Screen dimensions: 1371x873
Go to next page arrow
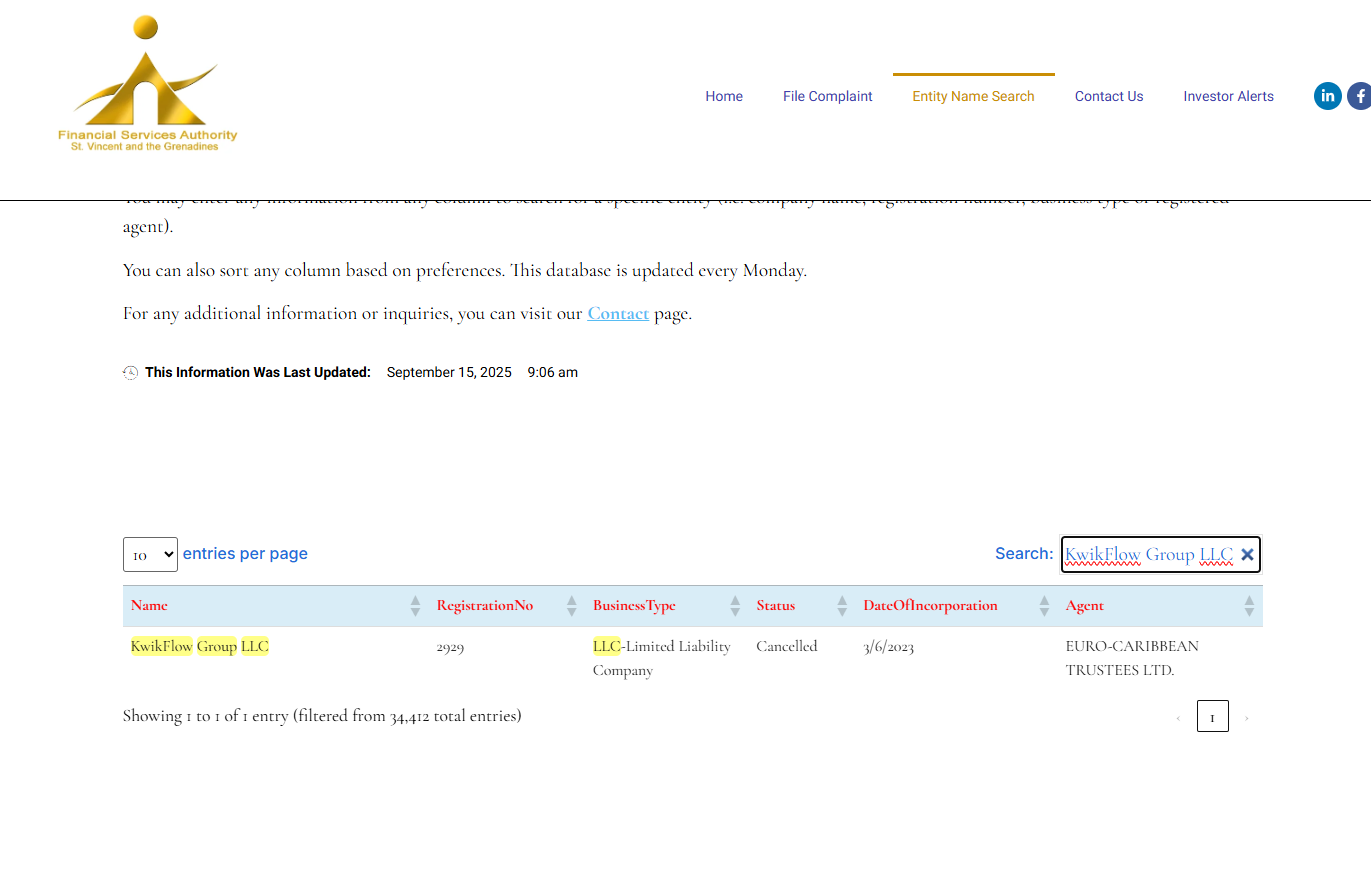click(x=1246, y=717)
